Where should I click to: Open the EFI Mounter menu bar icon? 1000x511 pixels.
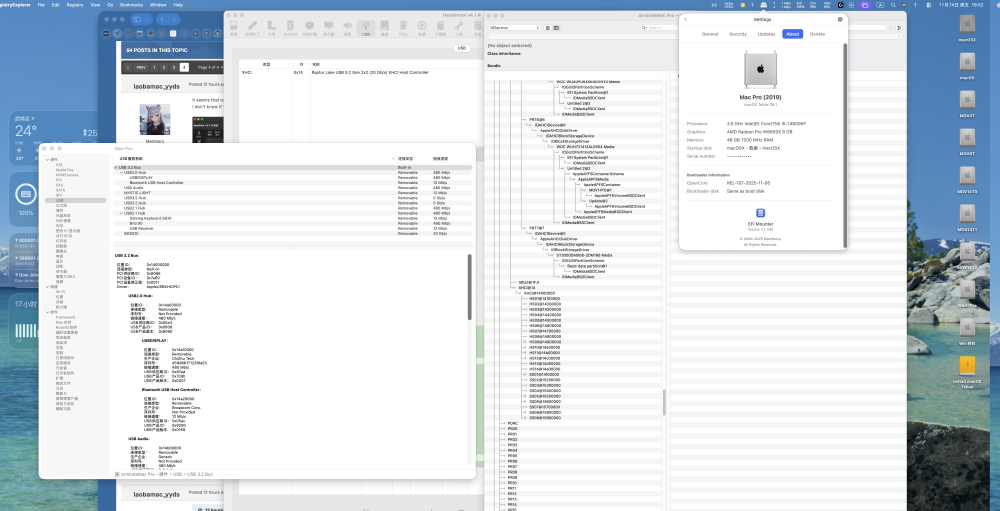pos(763,5)
